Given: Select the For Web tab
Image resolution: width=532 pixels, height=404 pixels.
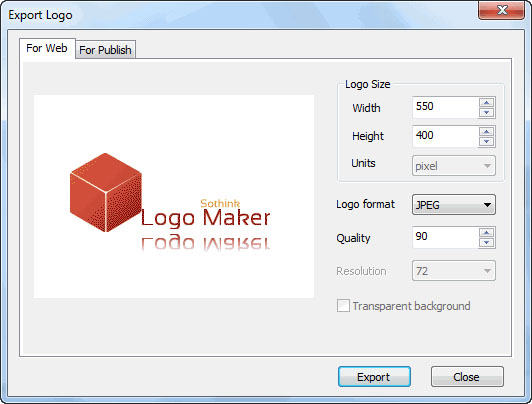Looking at the screenshot, I should coord(47,49).
